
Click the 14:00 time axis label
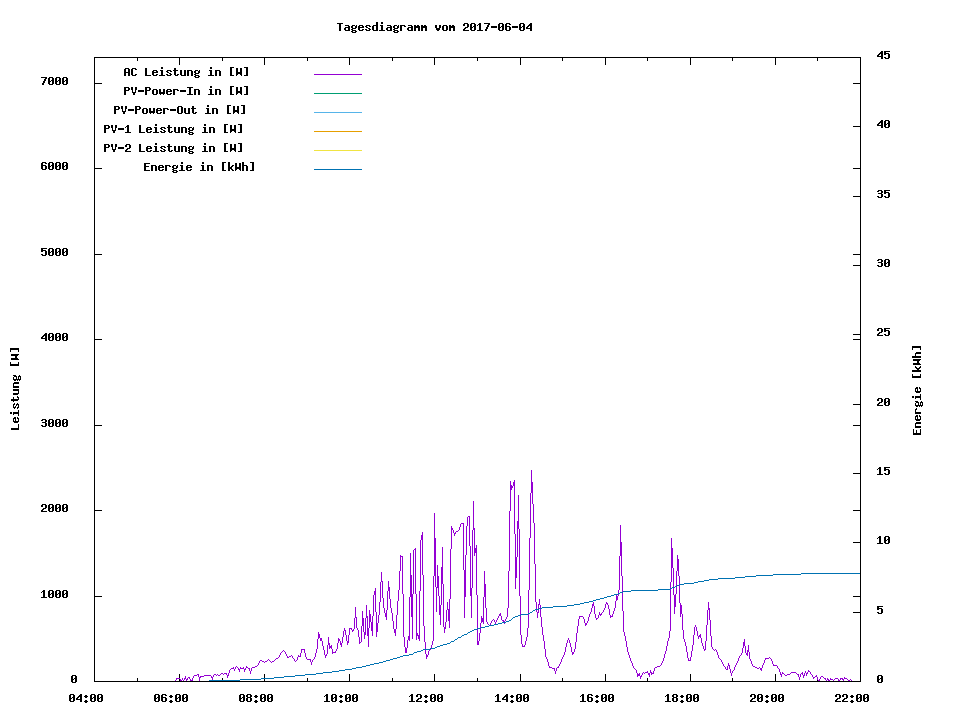pos(513,698)
